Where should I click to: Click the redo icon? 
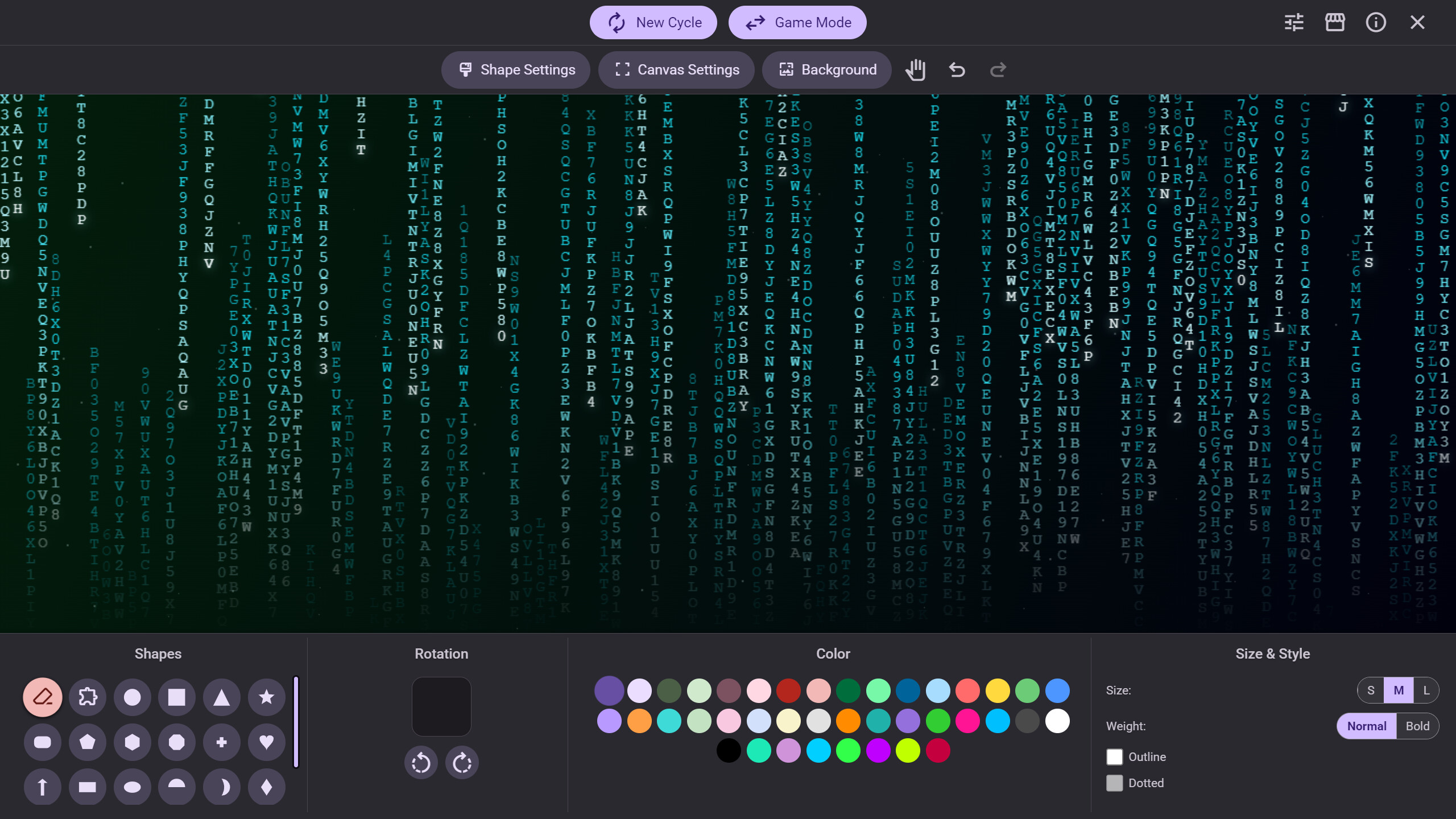tap(997, 69)
